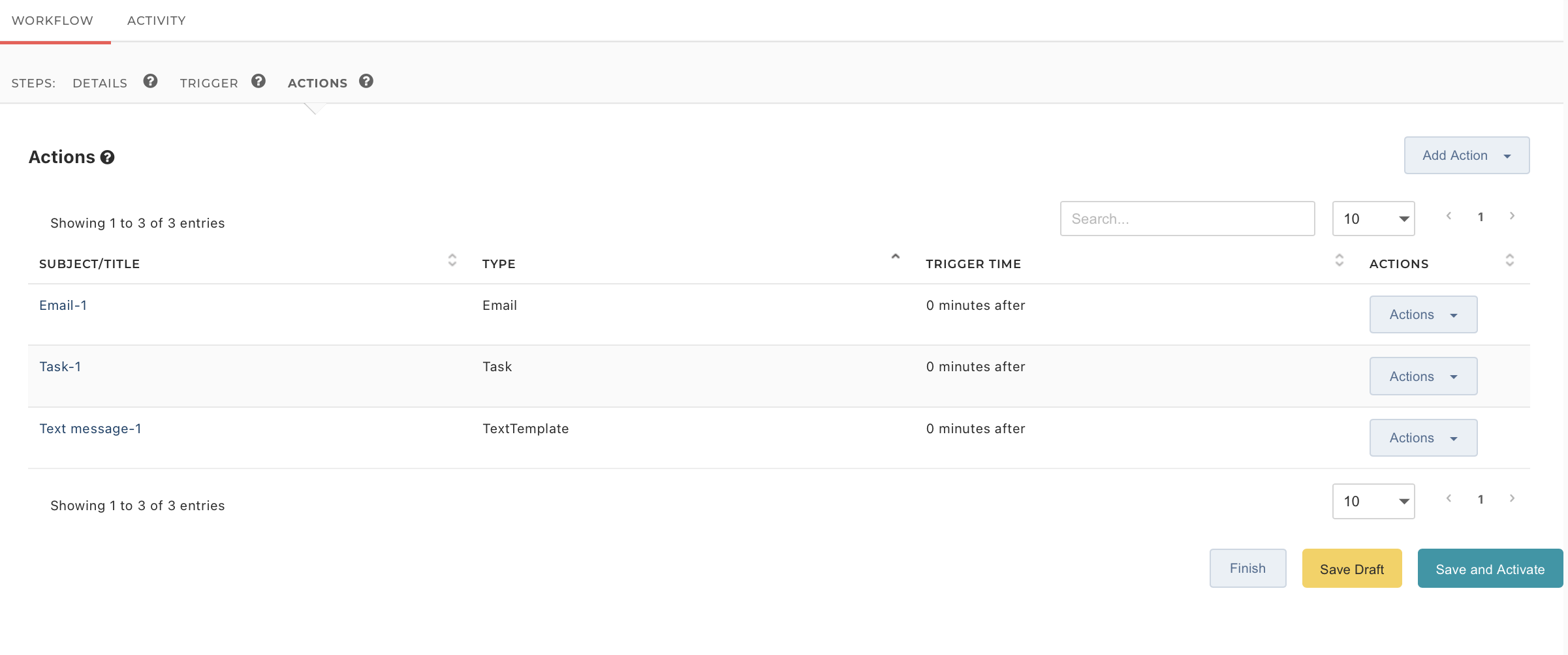Image resolution: width=1568 pixels, height=655 pixels.
Task: Open the Add Action dropdown
Action: 1466,155
